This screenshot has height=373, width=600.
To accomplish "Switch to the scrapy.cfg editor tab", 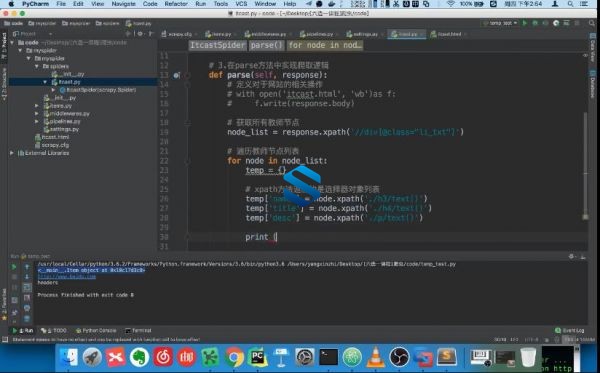I will 179,34.
